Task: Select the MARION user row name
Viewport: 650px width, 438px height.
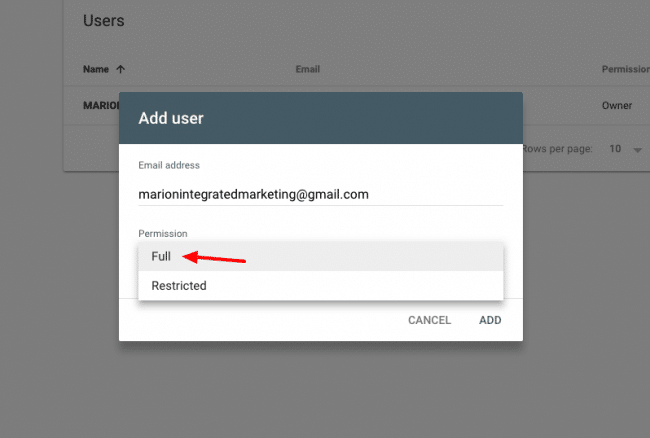Action: pos(100,104)
